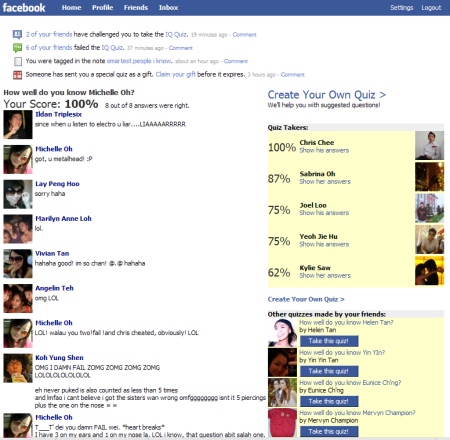Open '2 of your friends' link
Viewport: 450px width, 440px height.
pos(49,34)
